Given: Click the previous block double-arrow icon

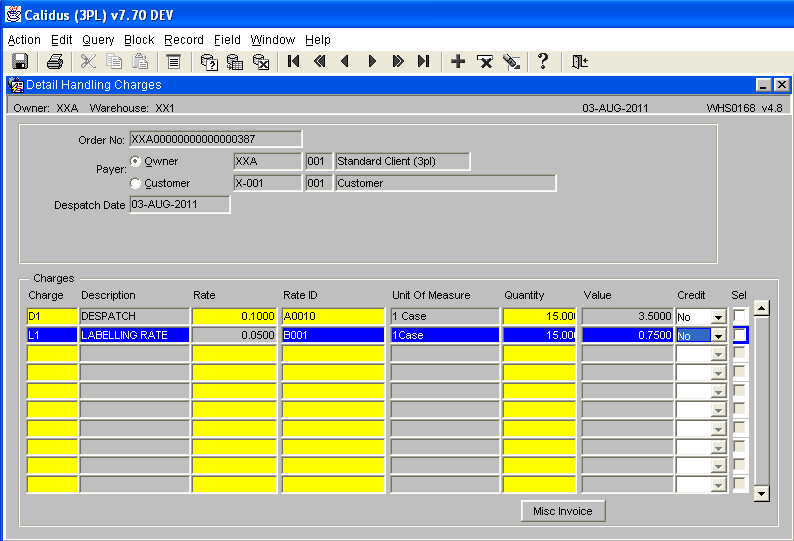Looking at the screenshot, I should point(320,62).
